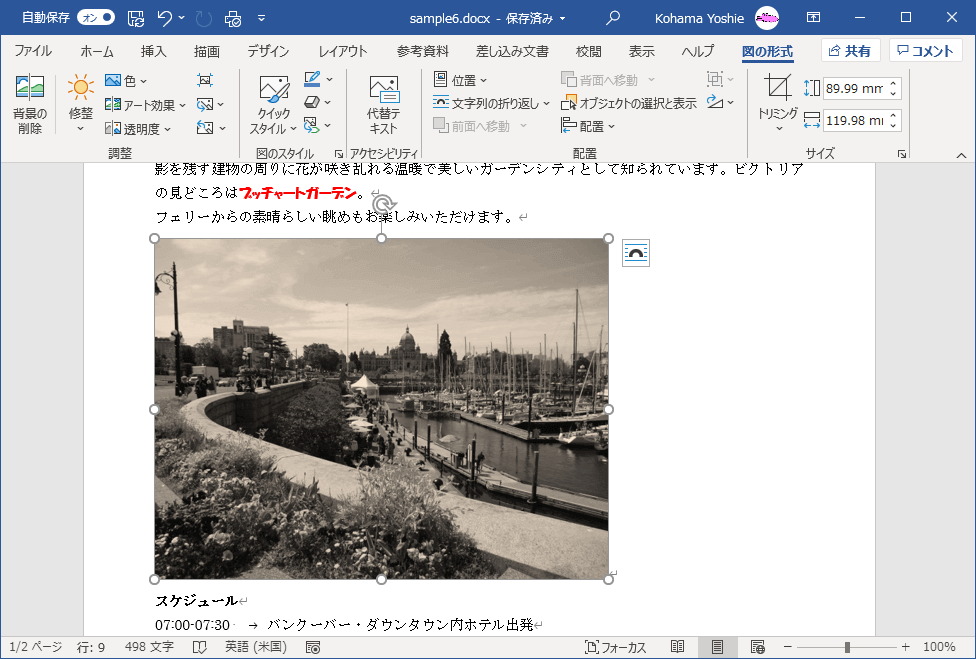
Task: Open the Customize Quick Access Toolbar dropdown
Action: (261, 18)
